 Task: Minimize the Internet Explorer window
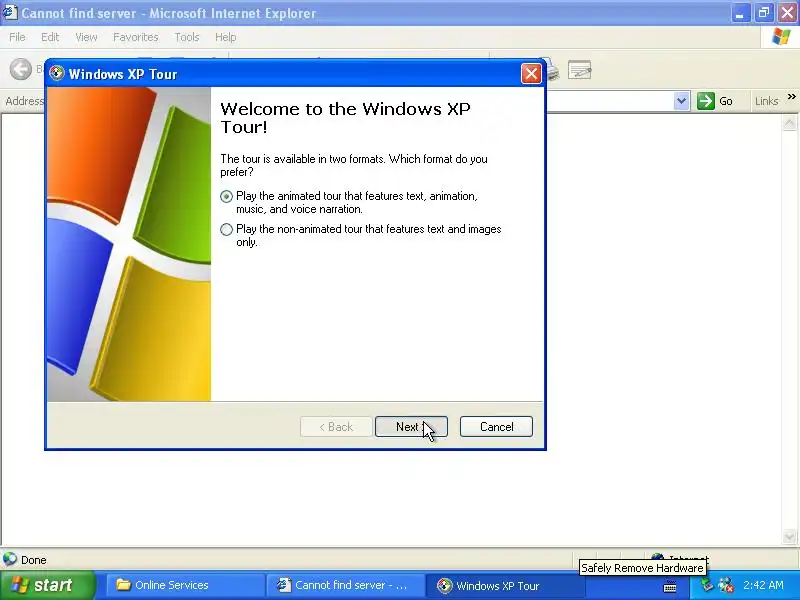coord(739,13)
